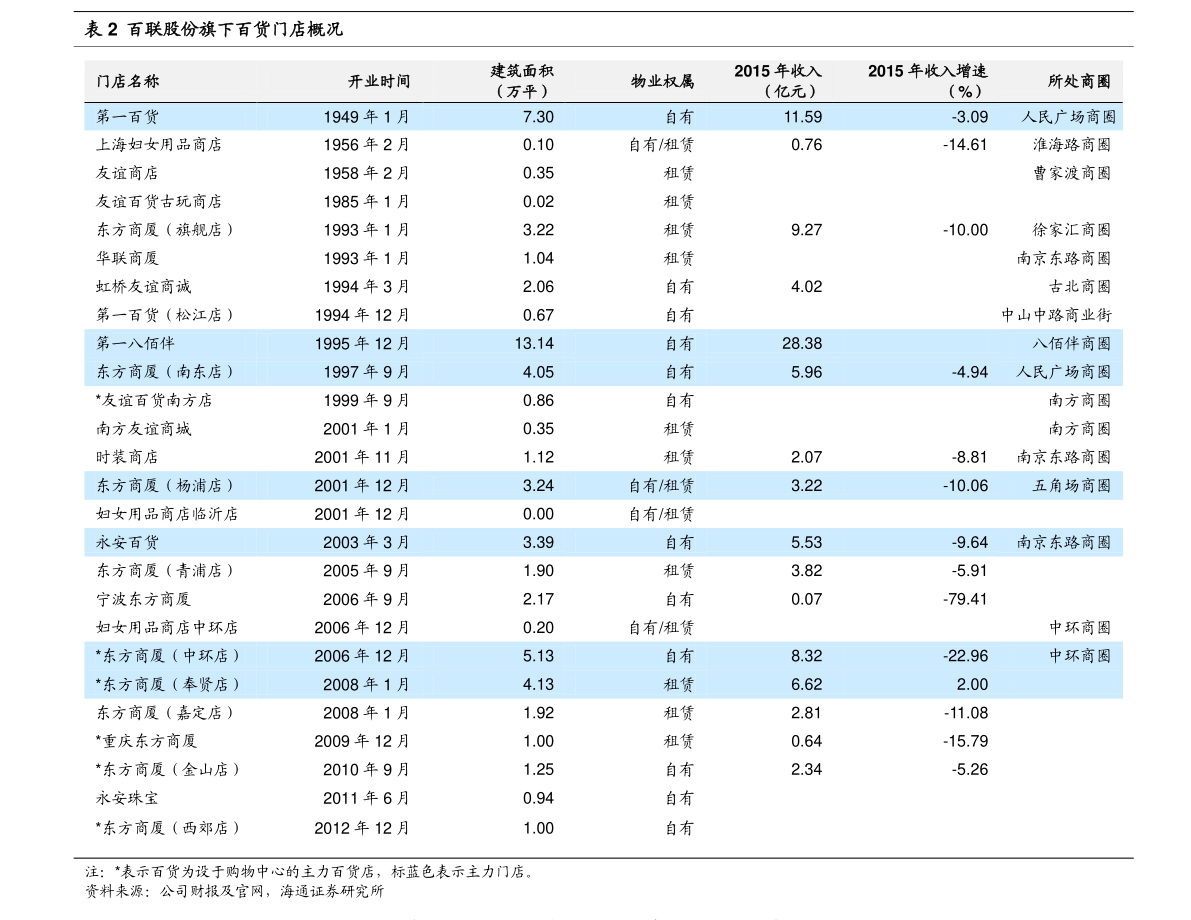This screenshot has width=1191, height=920.
Task: Select store name '第一百货（松江店）'
Action: (x=165, y=315)
